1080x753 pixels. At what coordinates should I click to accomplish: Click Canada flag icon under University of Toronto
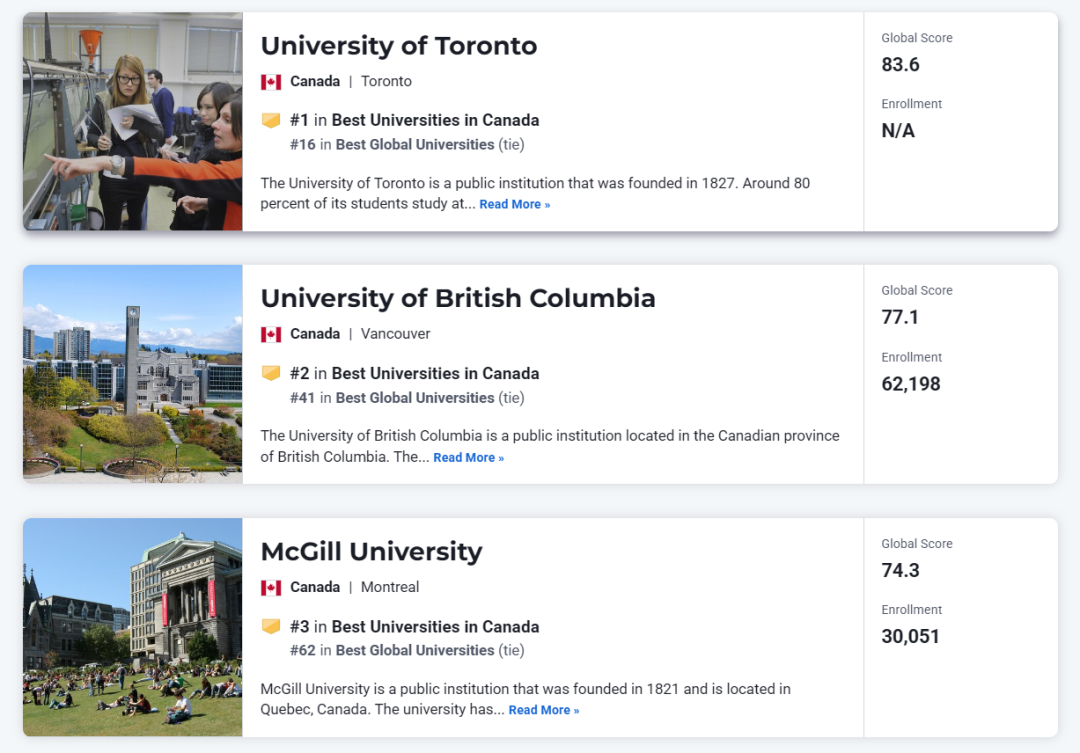pyautogui.click(x=271, y=82)
